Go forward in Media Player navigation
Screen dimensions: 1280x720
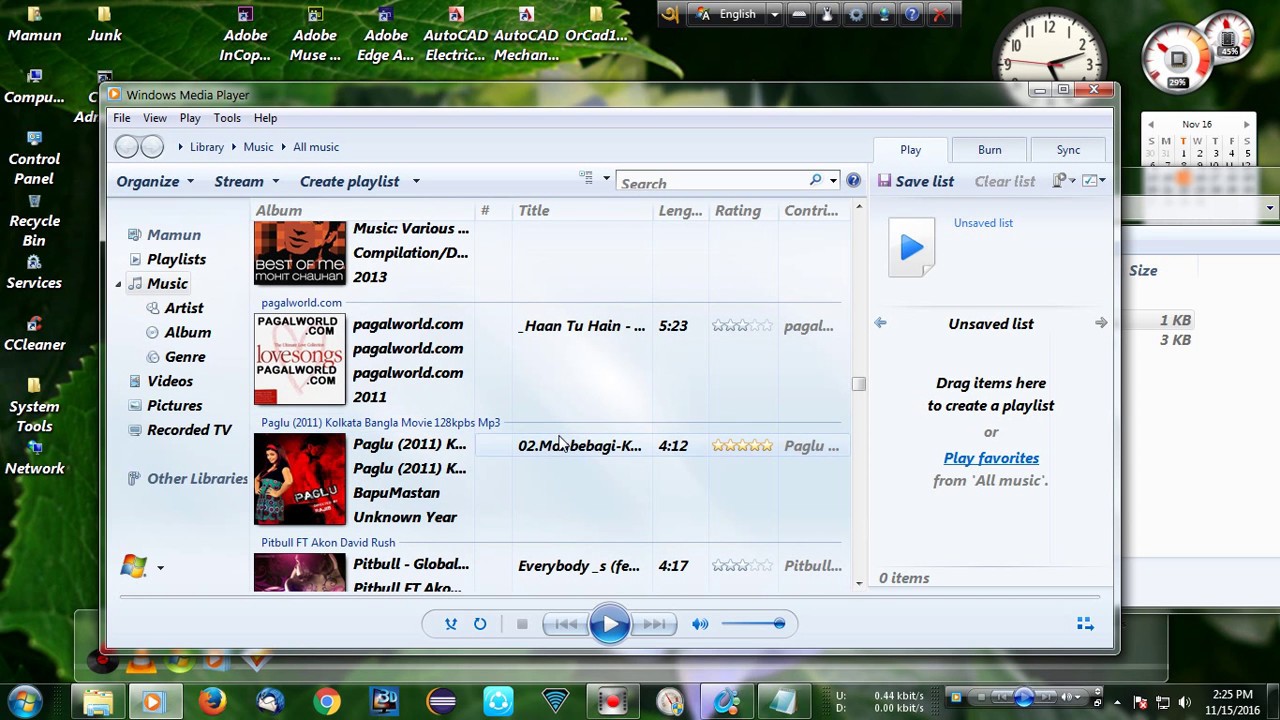(152, 147)
